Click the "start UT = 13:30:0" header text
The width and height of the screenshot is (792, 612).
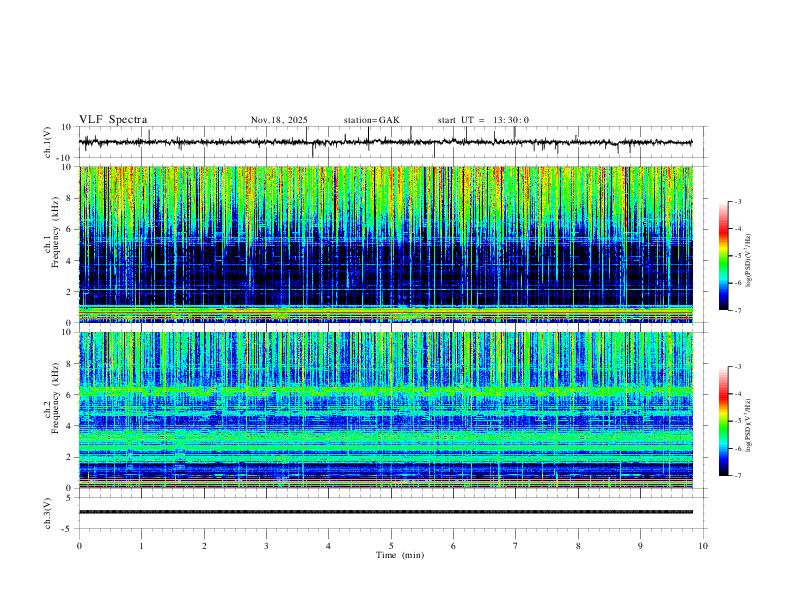(x=483, y=120)
